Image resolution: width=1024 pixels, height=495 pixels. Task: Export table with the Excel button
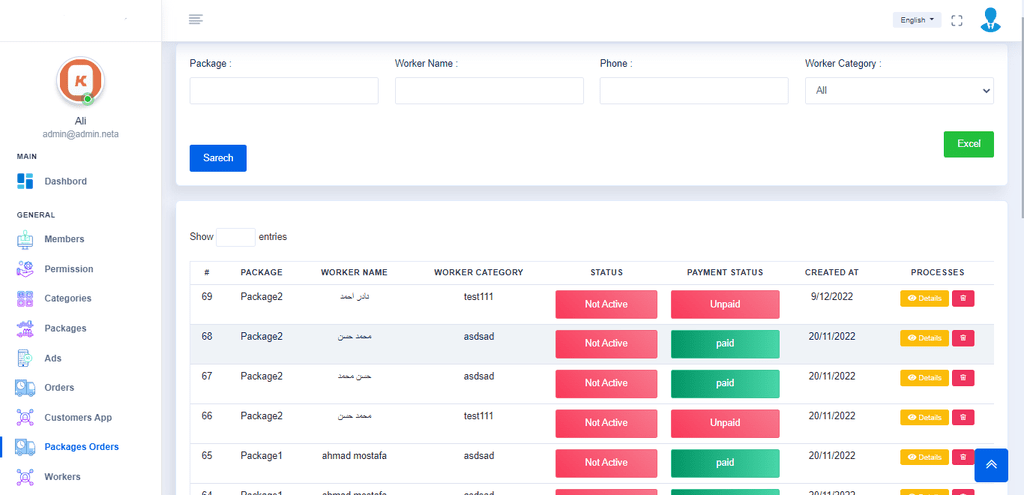[x=968, y=144]
